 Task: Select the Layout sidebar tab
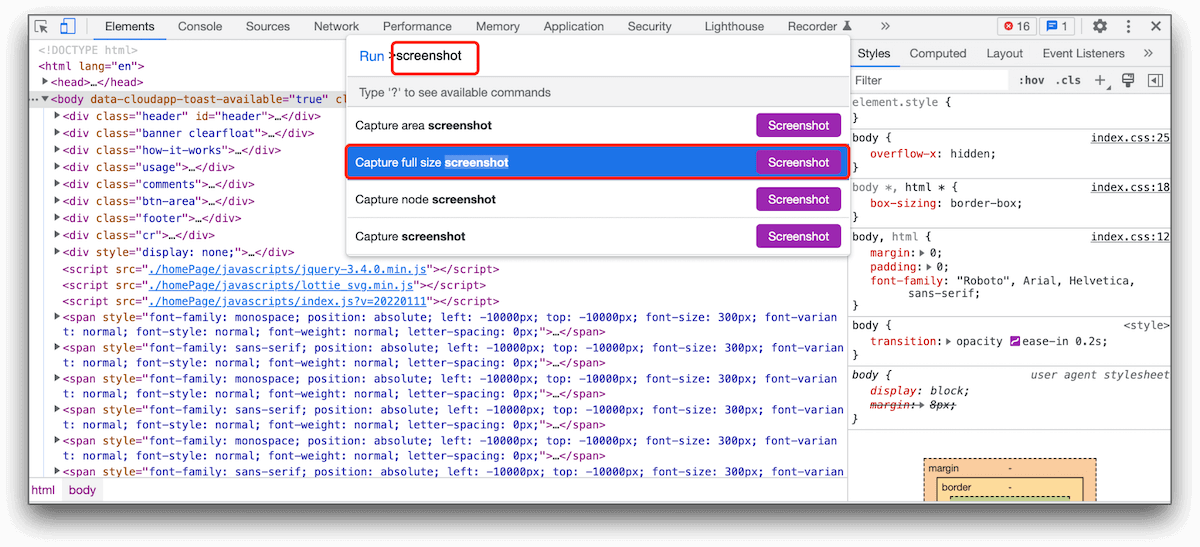click(1004, 54)
